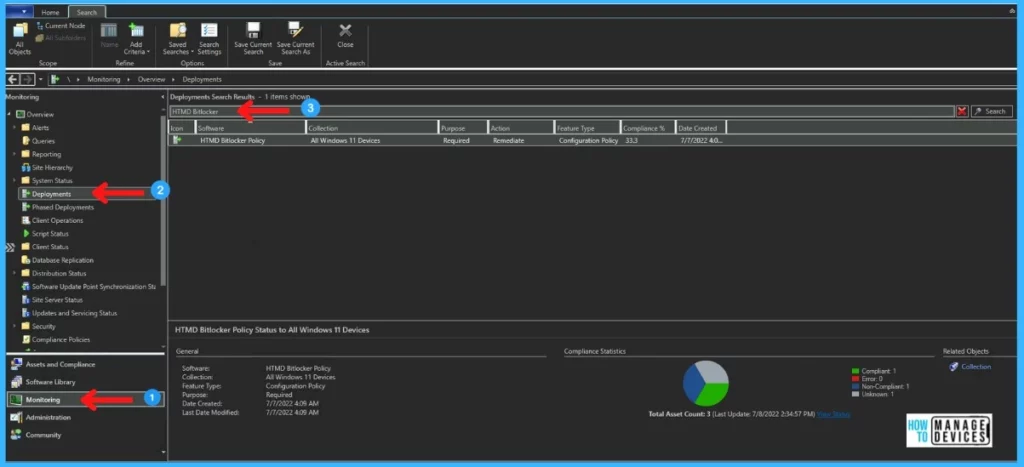Select HTMD Bitlocker Policy row
This screenshot has height=467, width=1024.
[592, 140]
